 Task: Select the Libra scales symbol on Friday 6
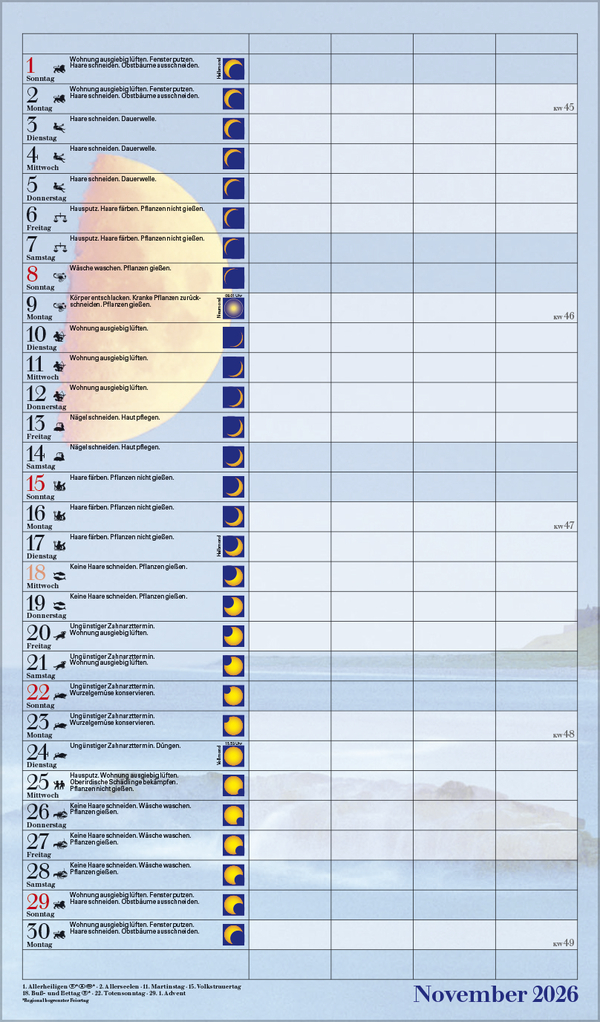pos(60,215)
